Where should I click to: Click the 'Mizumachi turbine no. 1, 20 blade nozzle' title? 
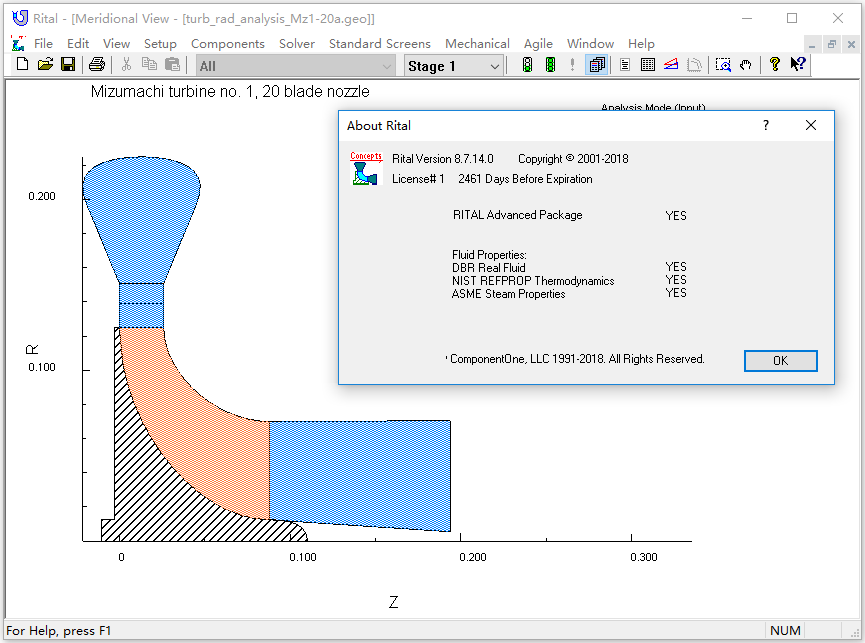point(229,92)
